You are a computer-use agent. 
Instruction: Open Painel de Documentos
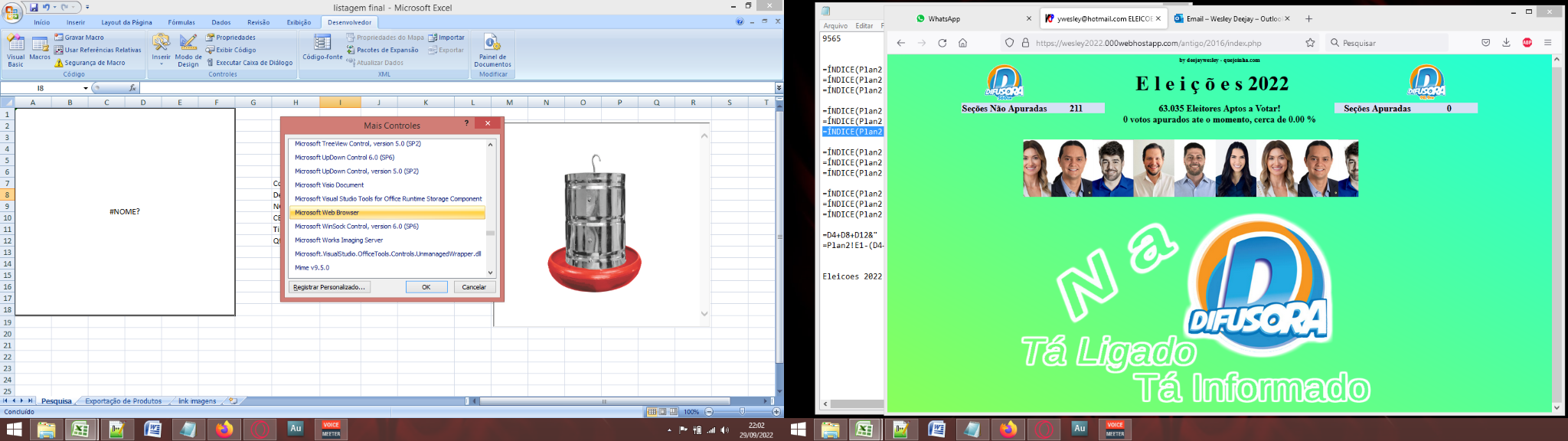(x=492, y=51)
